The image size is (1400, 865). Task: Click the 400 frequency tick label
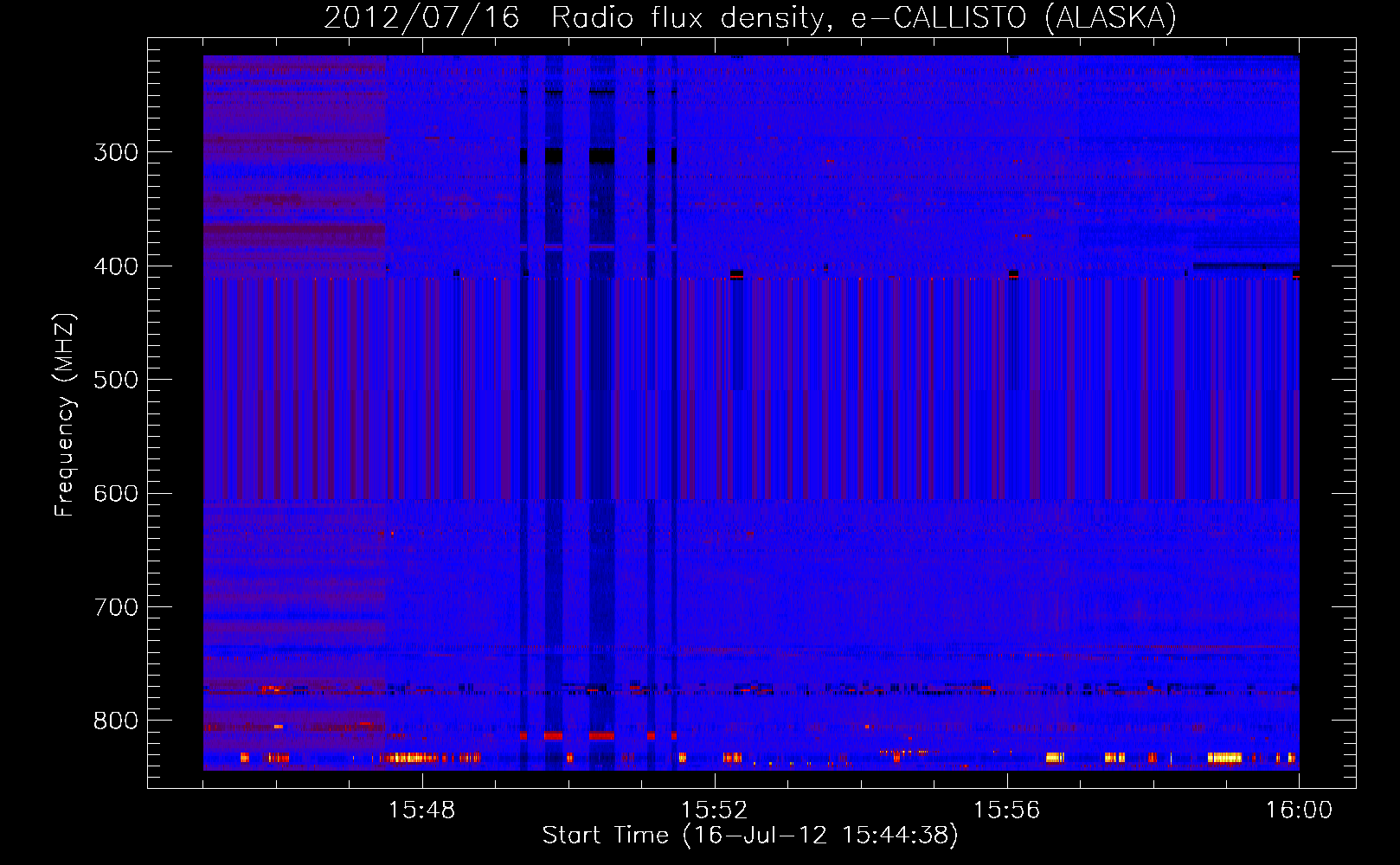point(116,266)
